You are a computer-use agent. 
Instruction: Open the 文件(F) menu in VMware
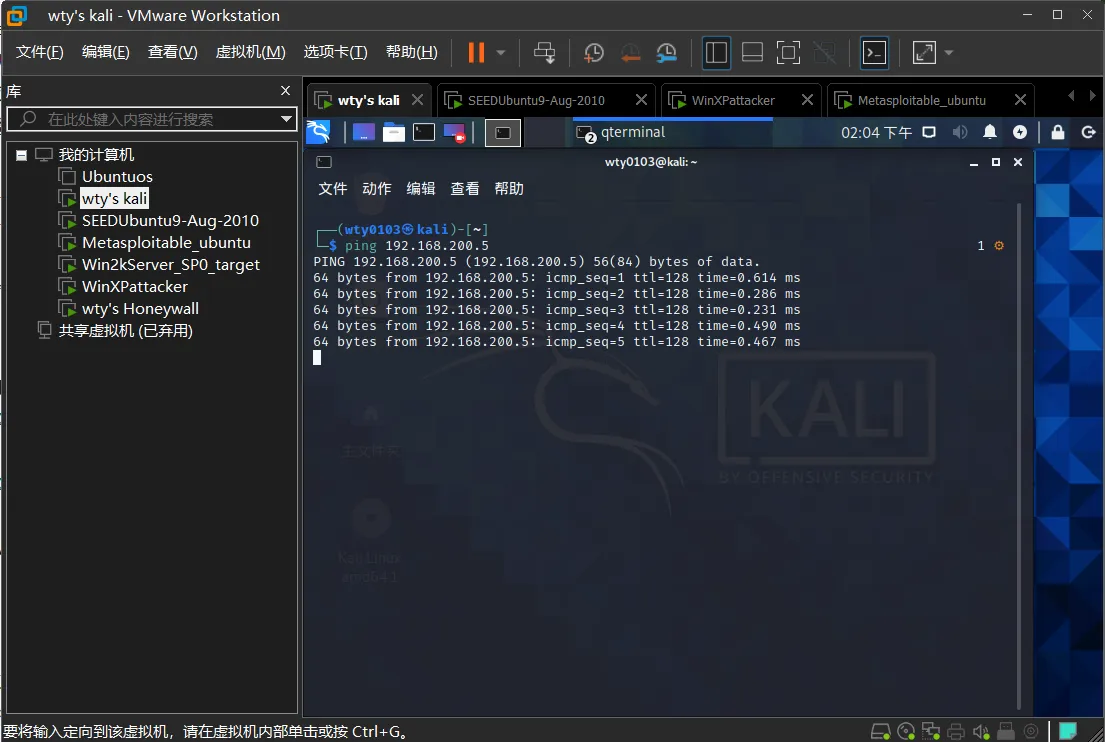[39, 52]
